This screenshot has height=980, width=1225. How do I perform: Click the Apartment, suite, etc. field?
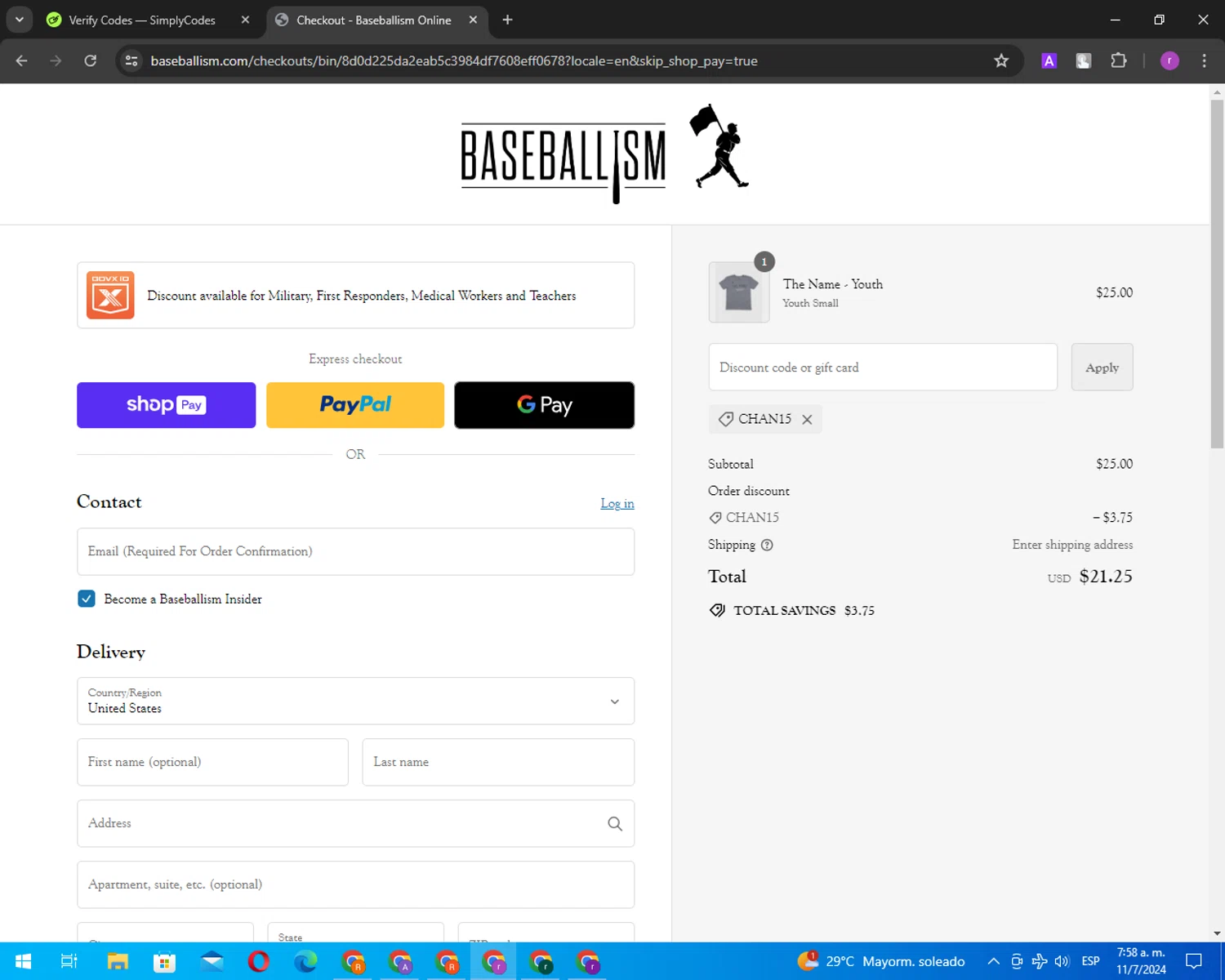[355, 884]
